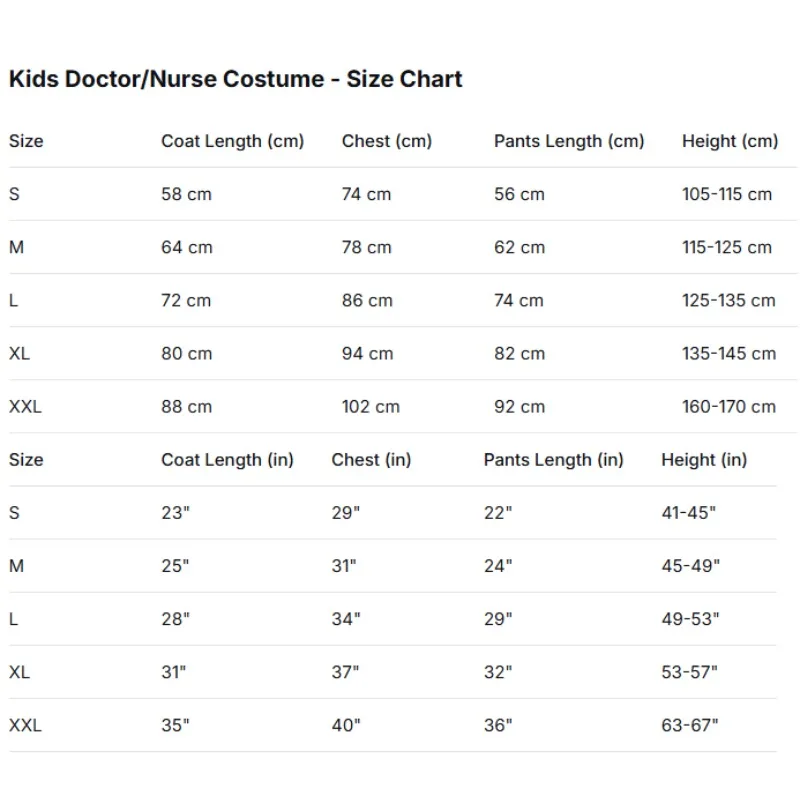Click the 160-170 cm height cell

pyautogui.click(x=728, y=406)
